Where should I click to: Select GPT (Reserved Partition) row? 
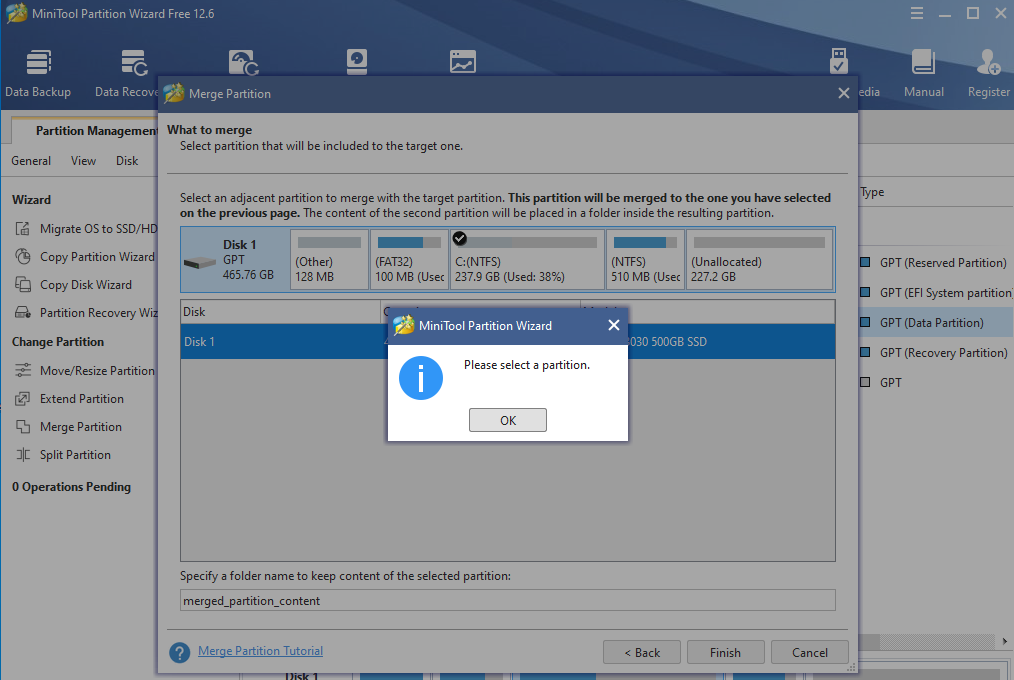pyautogui.click(x=936, y=262)
